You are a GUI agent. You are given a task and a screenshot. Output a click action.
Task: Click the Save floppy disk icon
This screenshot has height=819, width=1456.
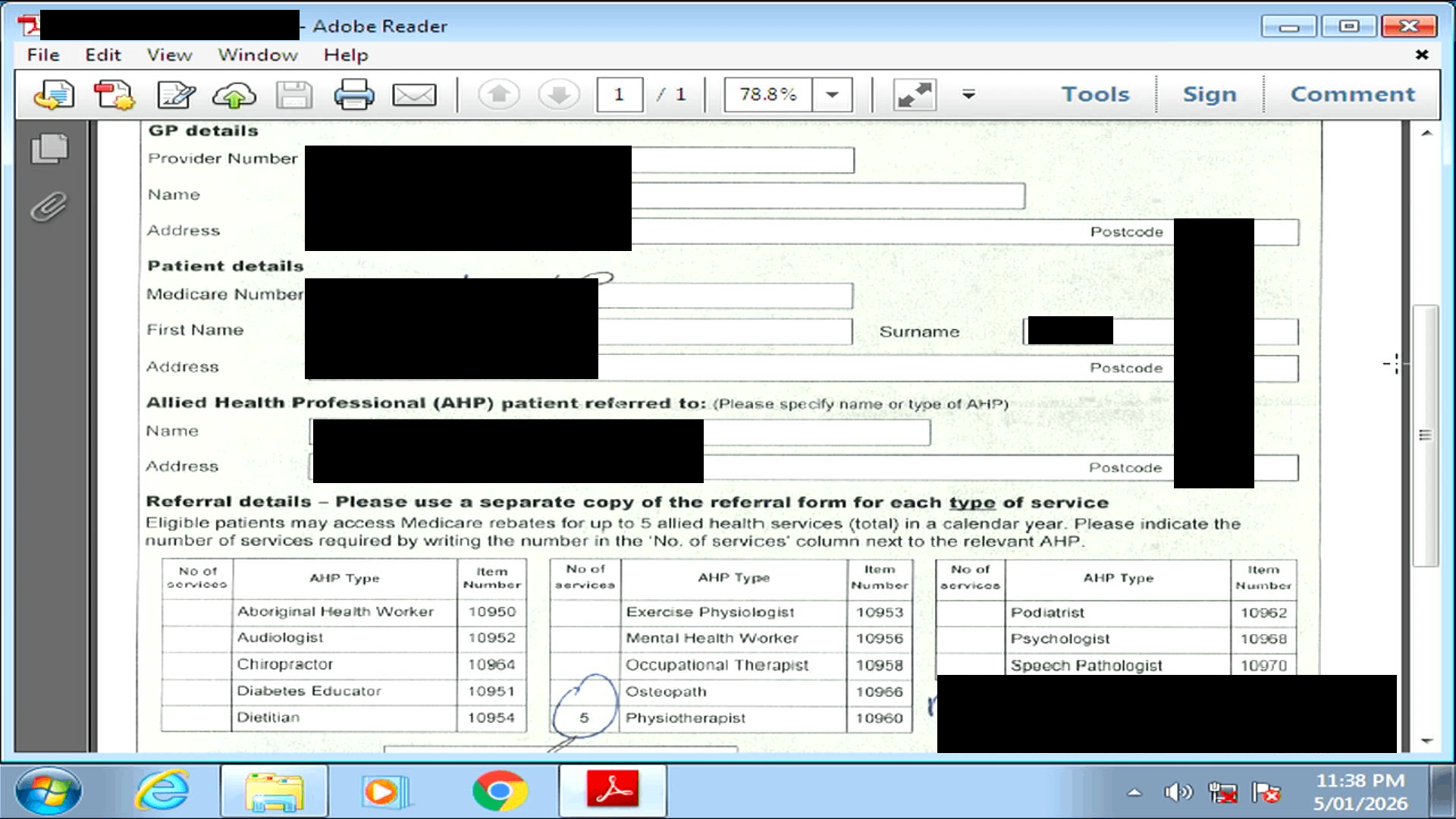coord(293,95)
